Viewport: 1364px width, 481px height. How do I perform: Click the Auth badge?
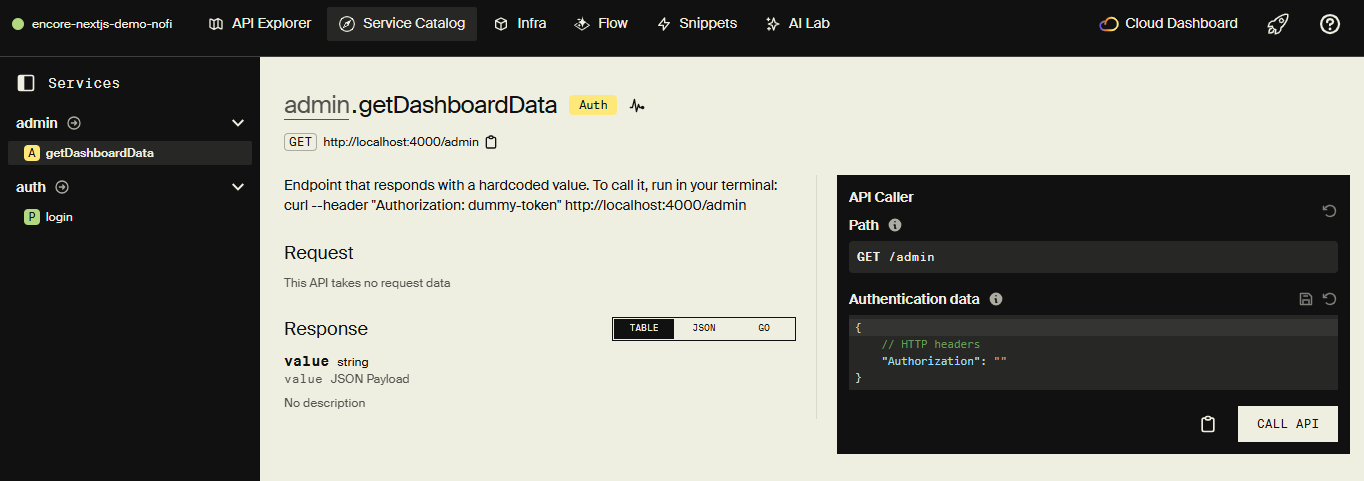click(593, 105)
